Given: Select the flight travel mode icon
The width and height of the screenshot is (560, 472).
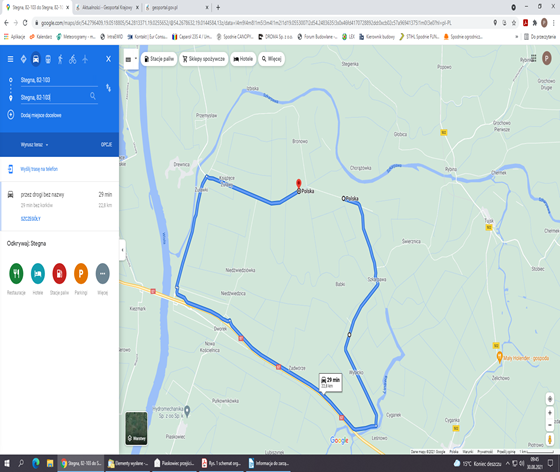Looking at the screenshot, I should (x=85, y=59).
